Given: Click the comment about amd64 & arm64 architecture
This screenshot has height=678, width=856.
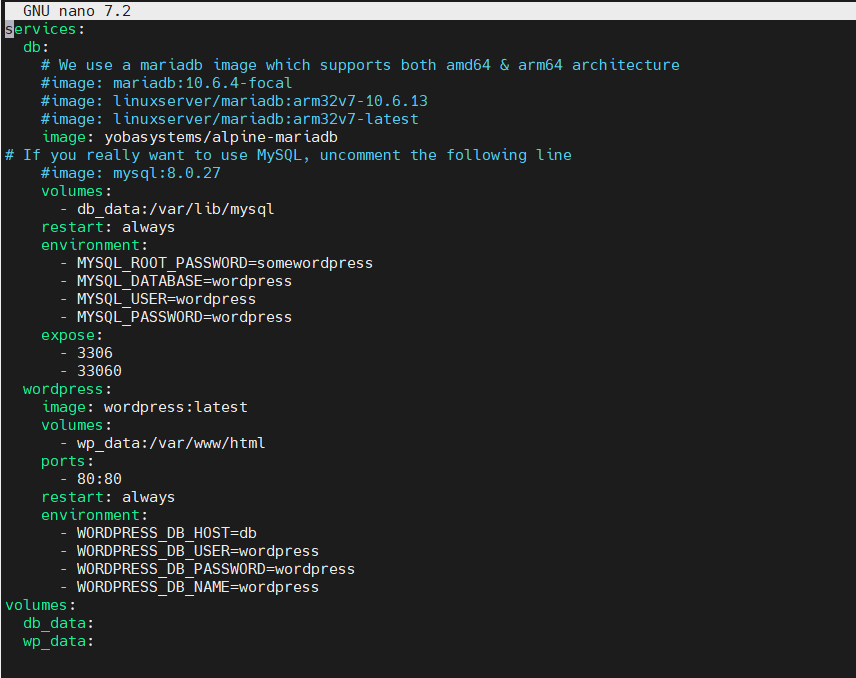Looking at the screenshot, I should click(360, 65).
